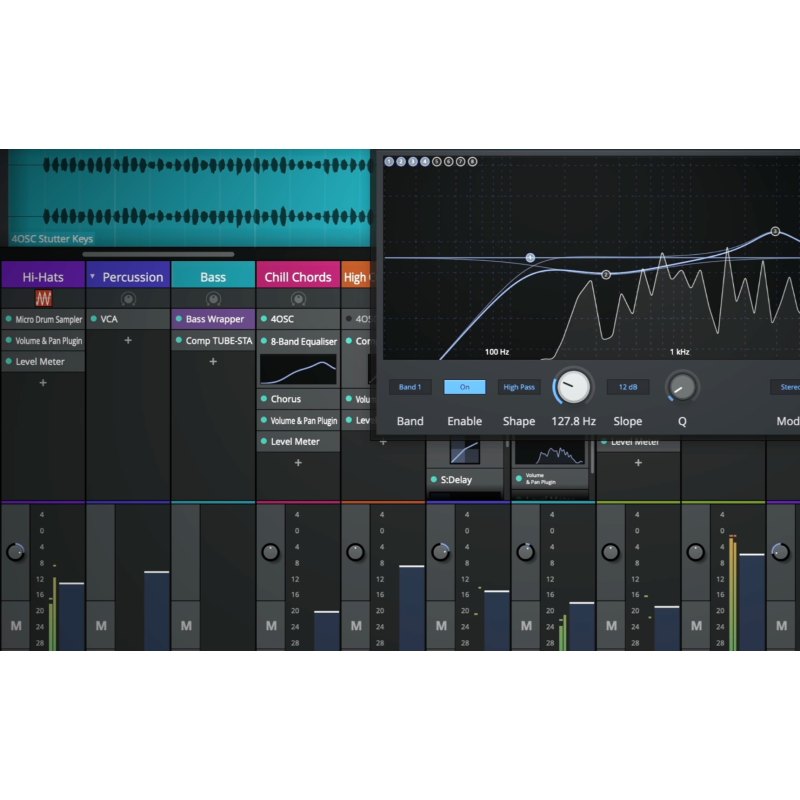The height and width of the screenshot is (800, 800).
Task: Open Hi-Hats Volume & Pan Plugin row
Action: [43, 340]
